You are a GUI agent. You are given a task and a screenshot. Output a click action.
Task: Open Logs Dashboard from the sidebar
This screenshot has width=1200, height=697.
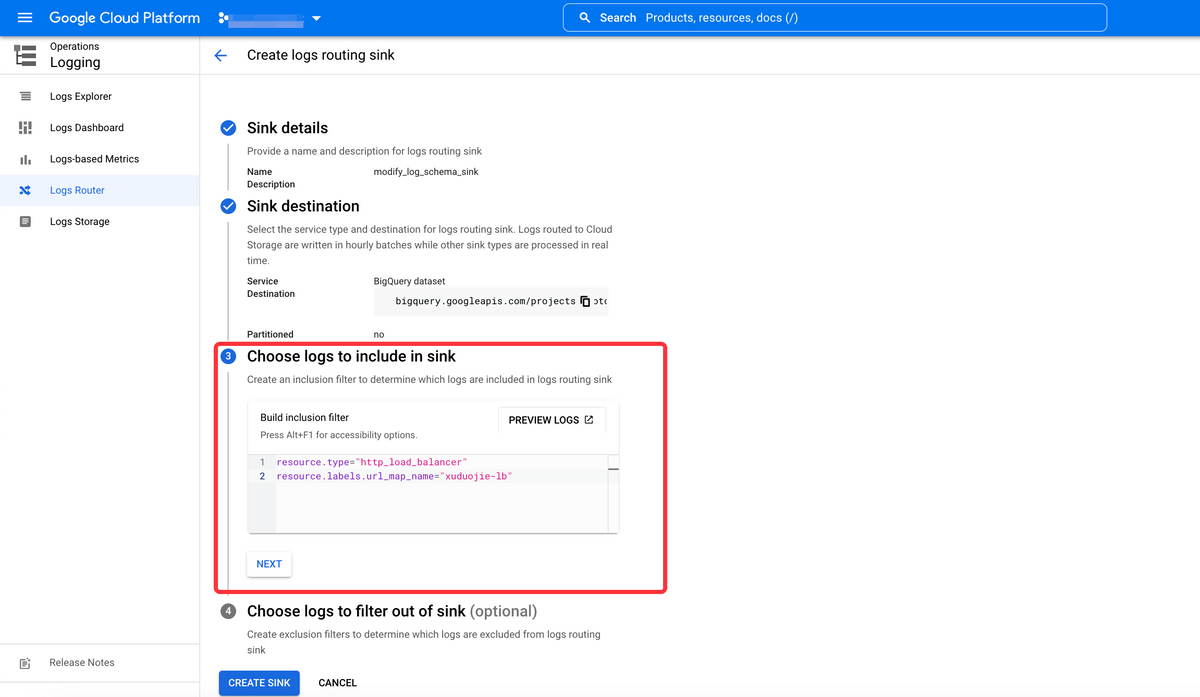coord(87,128)
